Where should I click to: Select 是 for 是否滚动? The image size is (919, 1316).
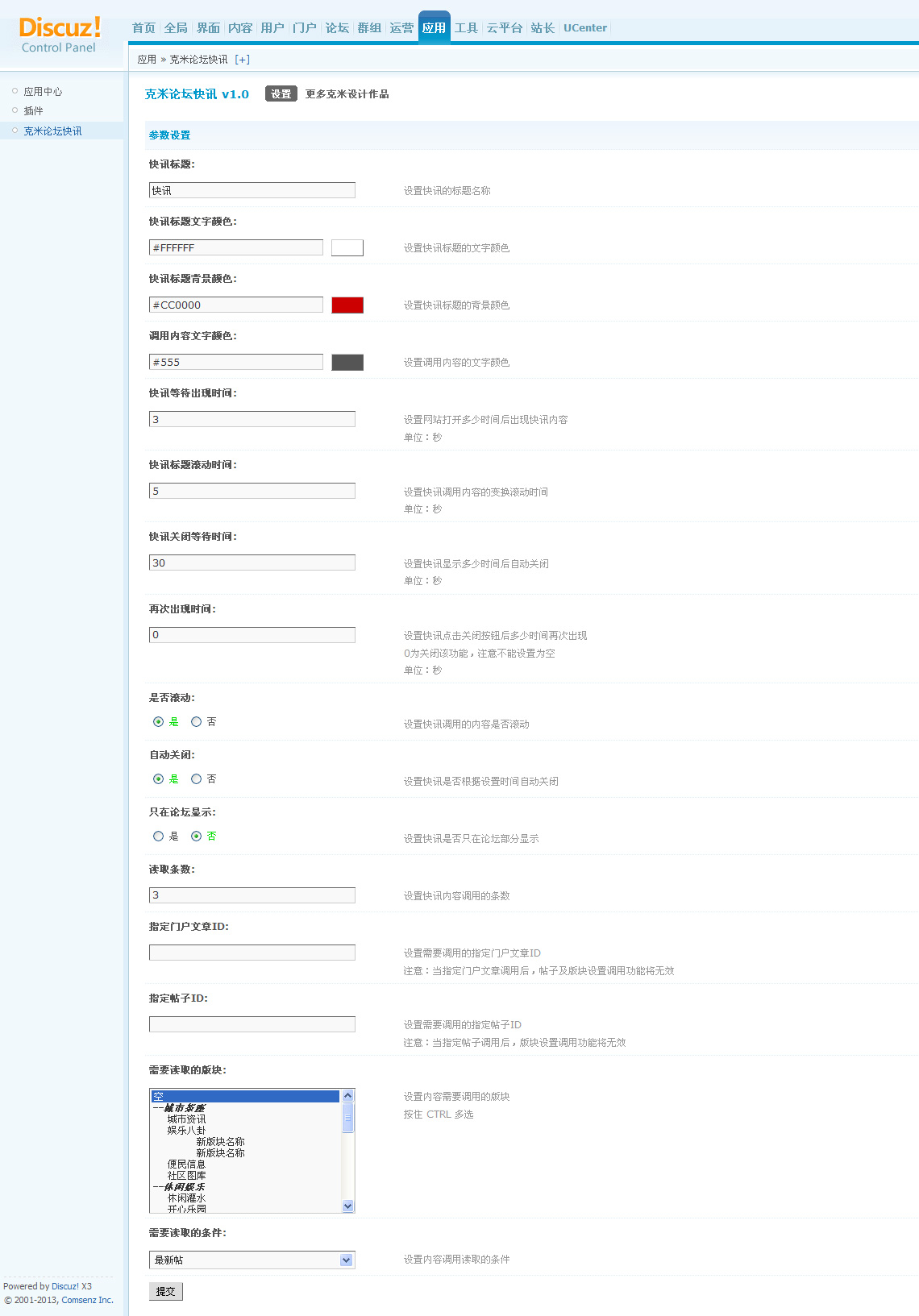[159, 722]
